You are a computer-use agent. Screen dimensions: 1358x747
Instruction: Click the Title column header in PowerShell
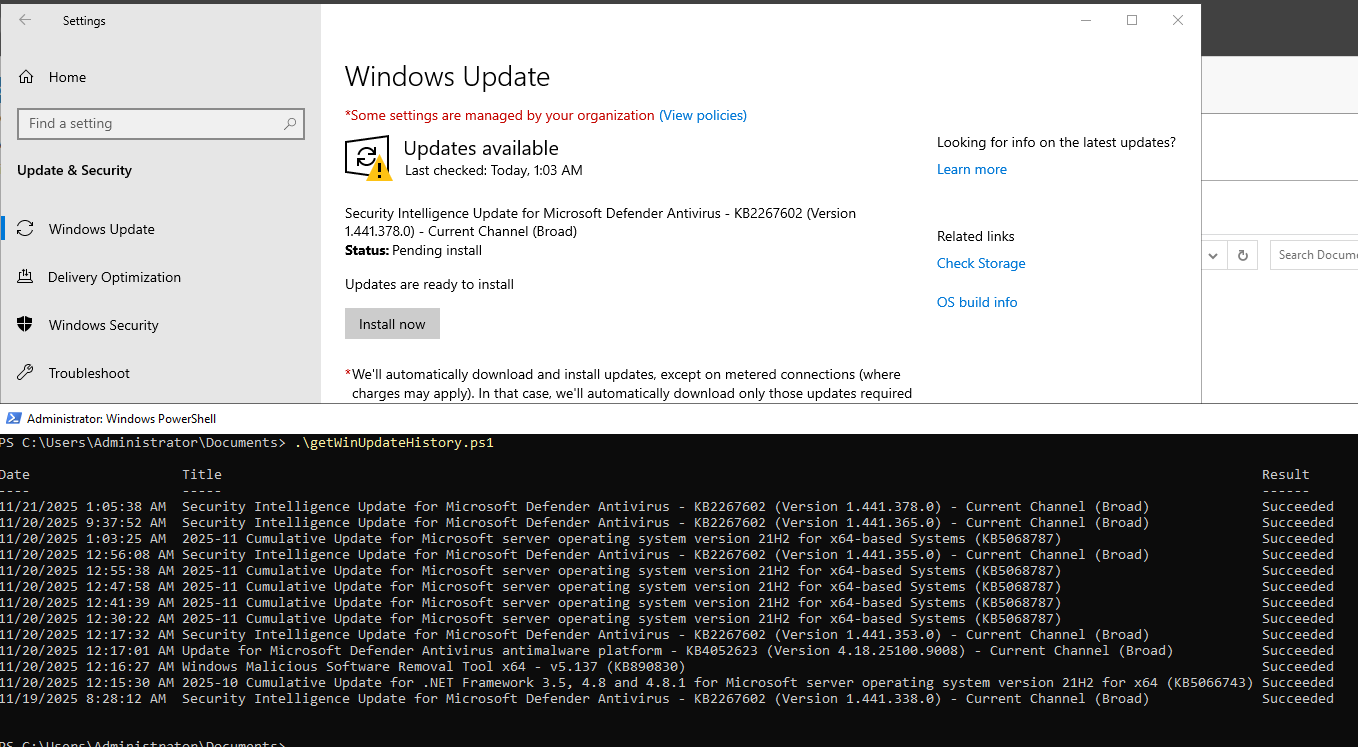(202, 474)
